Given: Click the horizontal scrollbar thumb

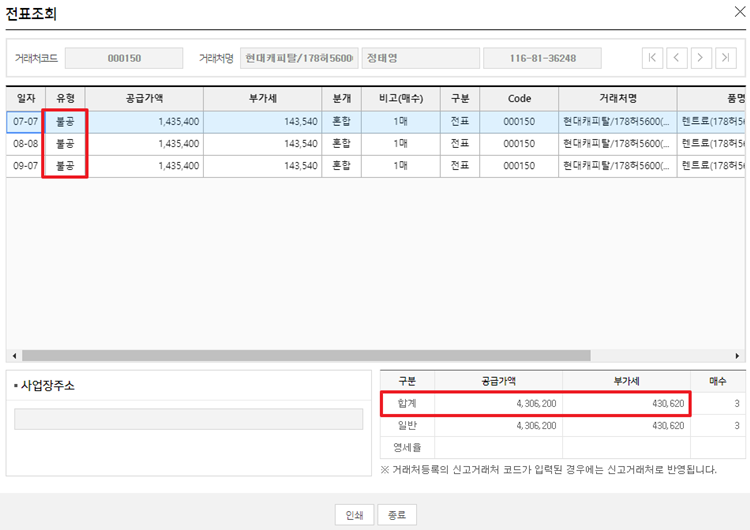Looking at the screenshot, I should pos(306,355).
